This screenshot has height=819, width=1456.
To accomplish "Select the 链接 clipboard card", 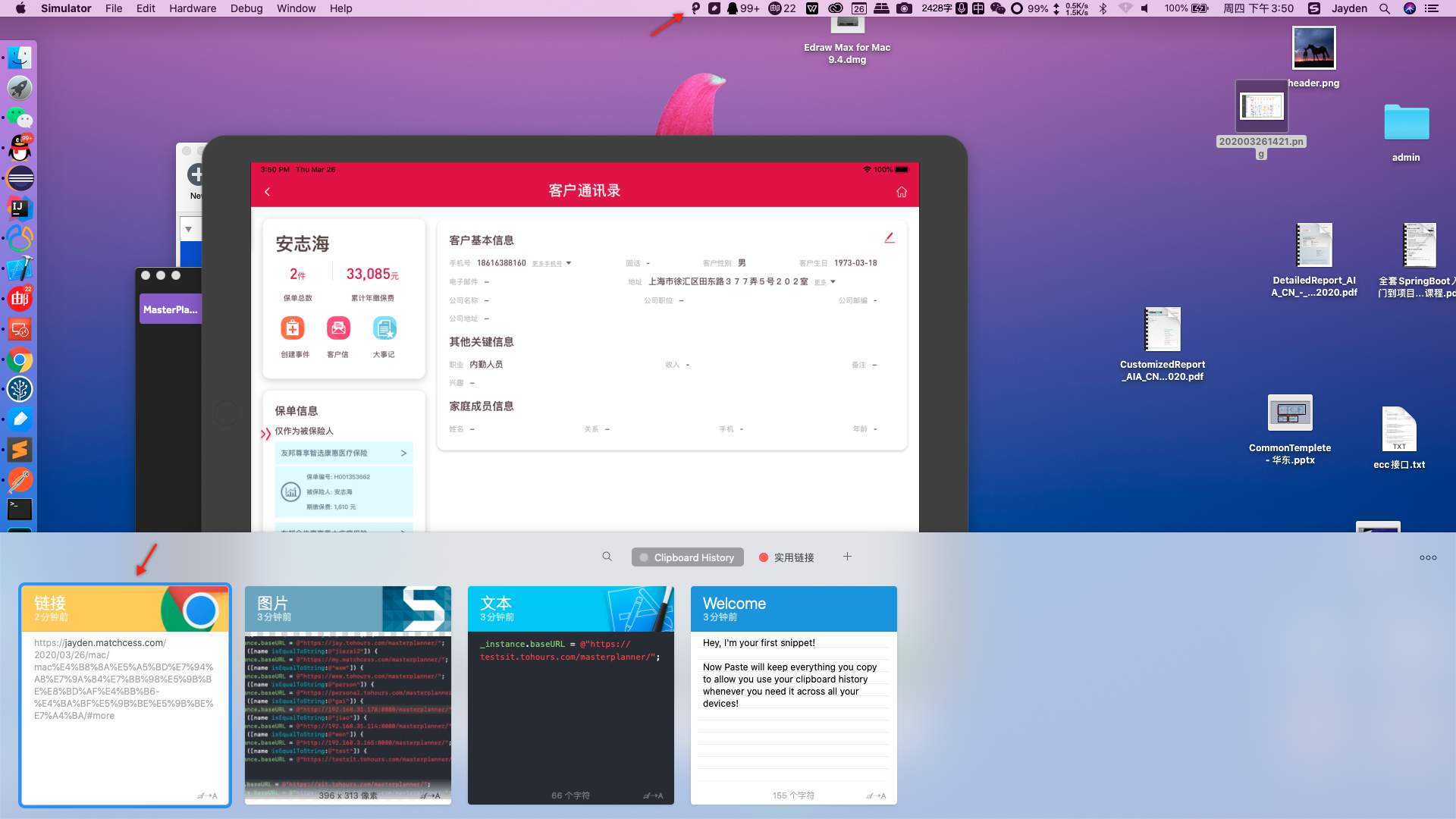I will point(125,695).
